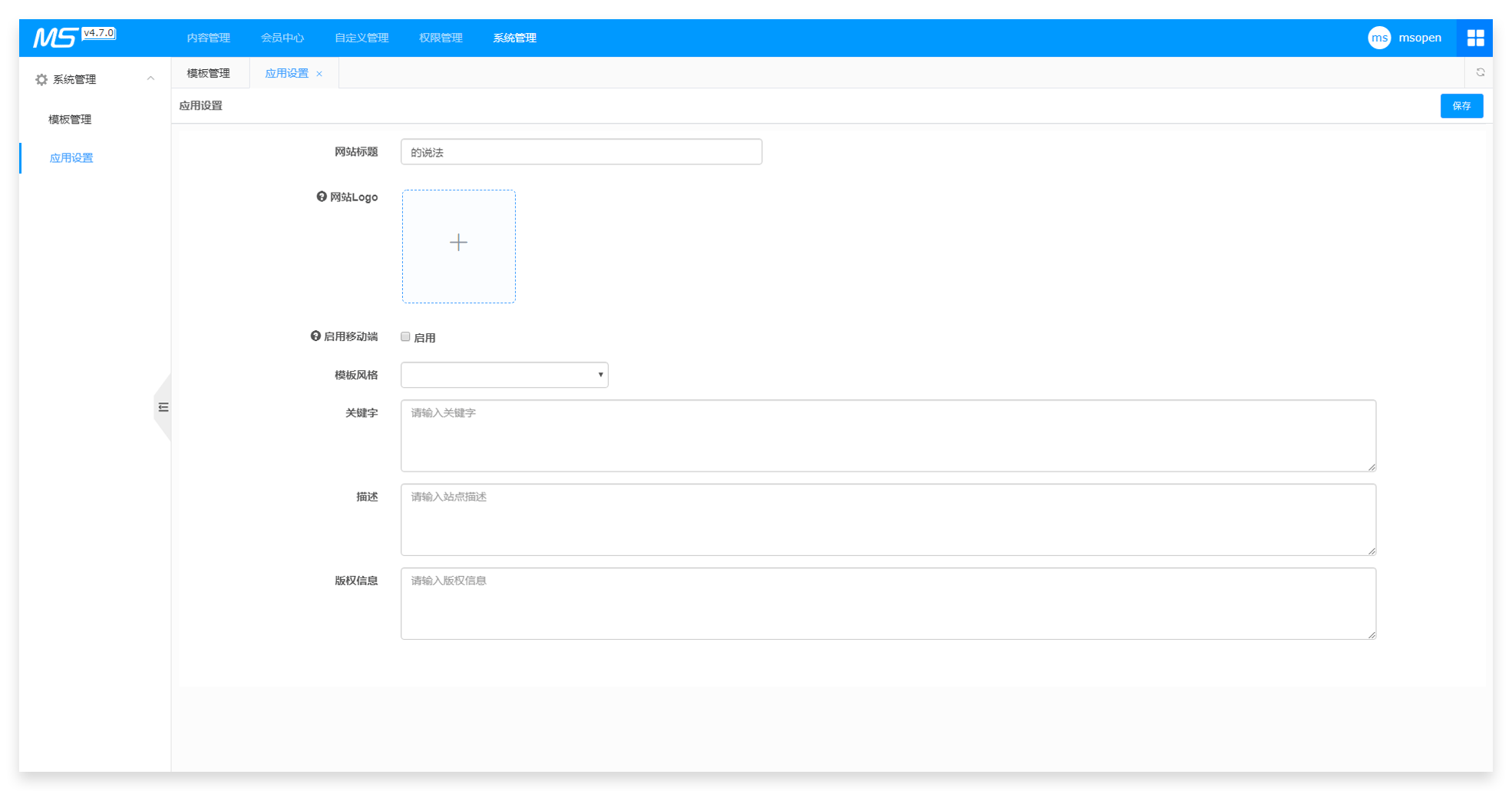Select 系统管理 in top menu
1512x791 pixels.
click(x=514, y=38)
